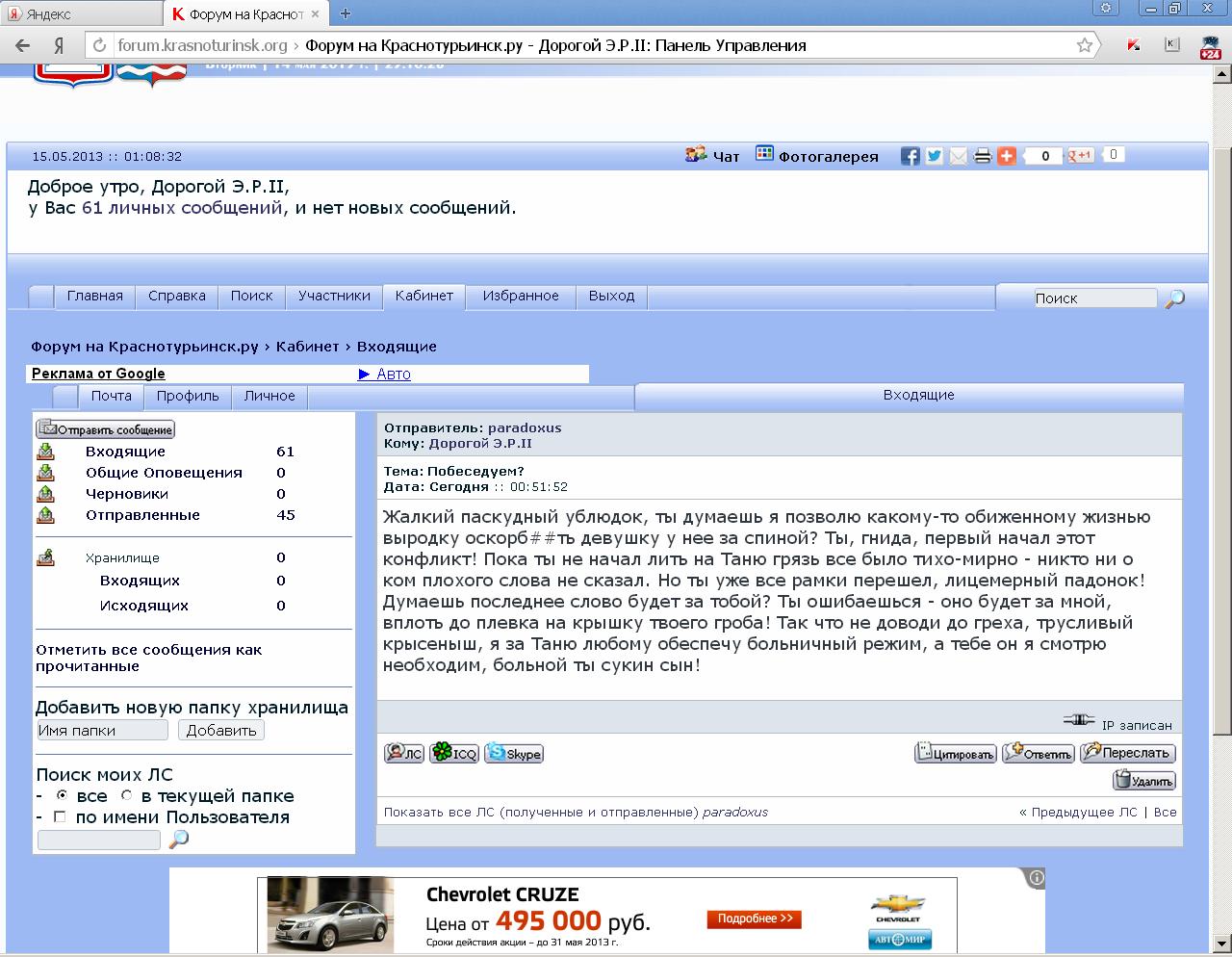Image resolution: width=1232 pixels, height=957 pixels.
Task: Delete the message with Удалить button
Action: (1144, 781)
